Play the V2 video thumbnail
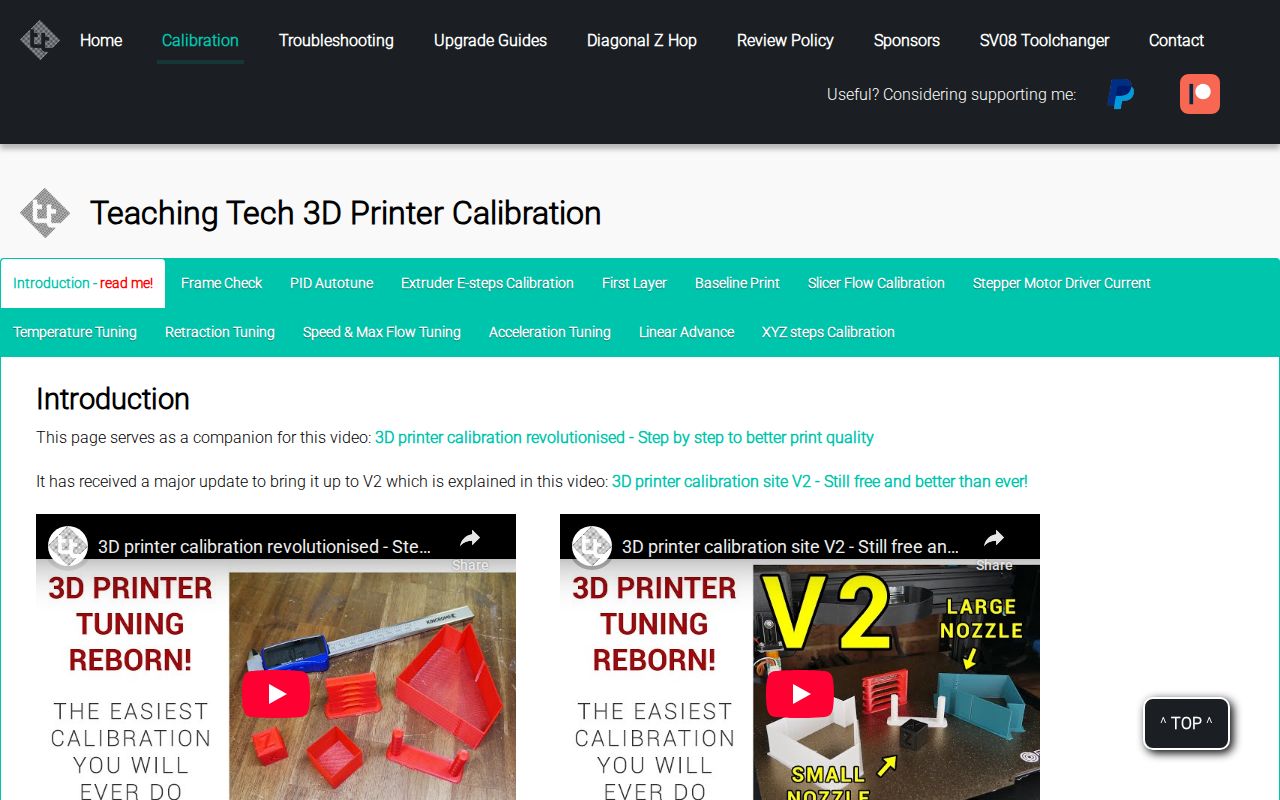The image size is (1280, 800). 799,693
